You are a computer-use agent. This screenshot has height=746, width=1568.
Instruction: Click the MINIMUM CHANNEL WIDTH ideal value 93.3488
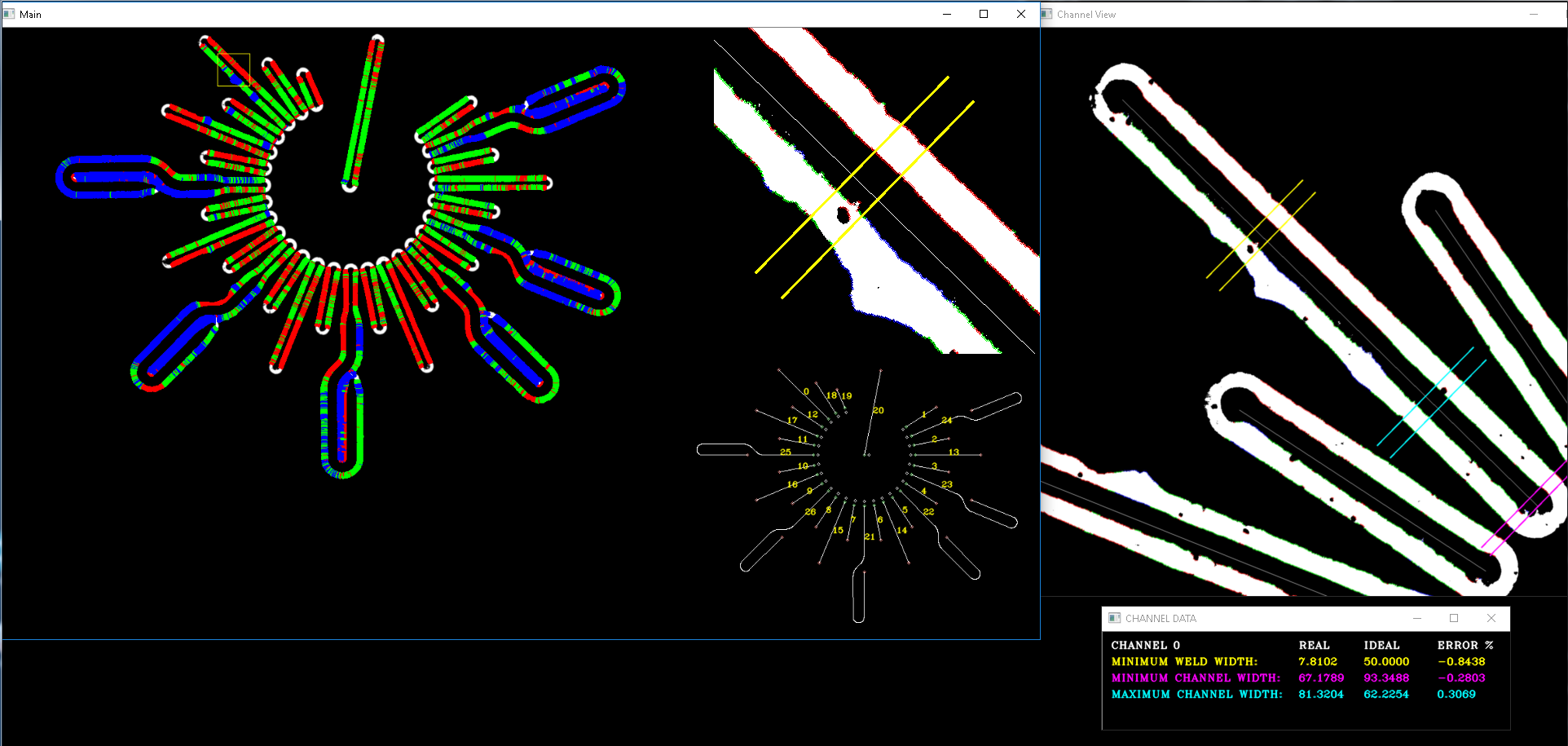click(1385, 678)
